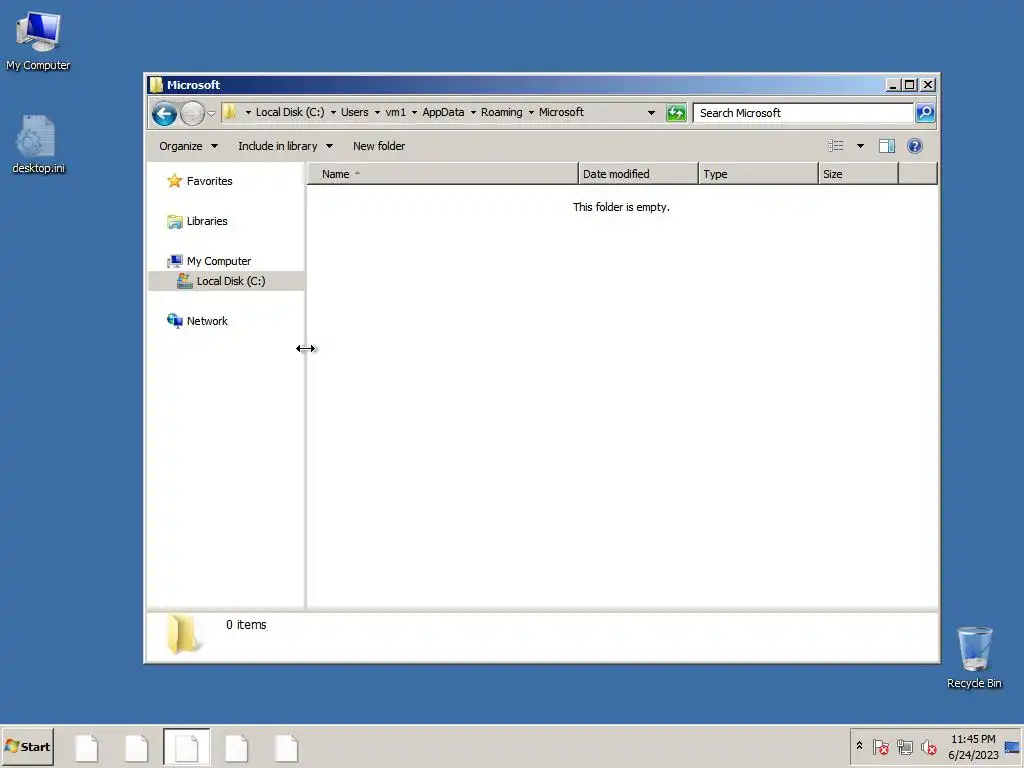1024x768 pixels.
Task: Select Favorites in navigation pane
Action: pos(209,181)
